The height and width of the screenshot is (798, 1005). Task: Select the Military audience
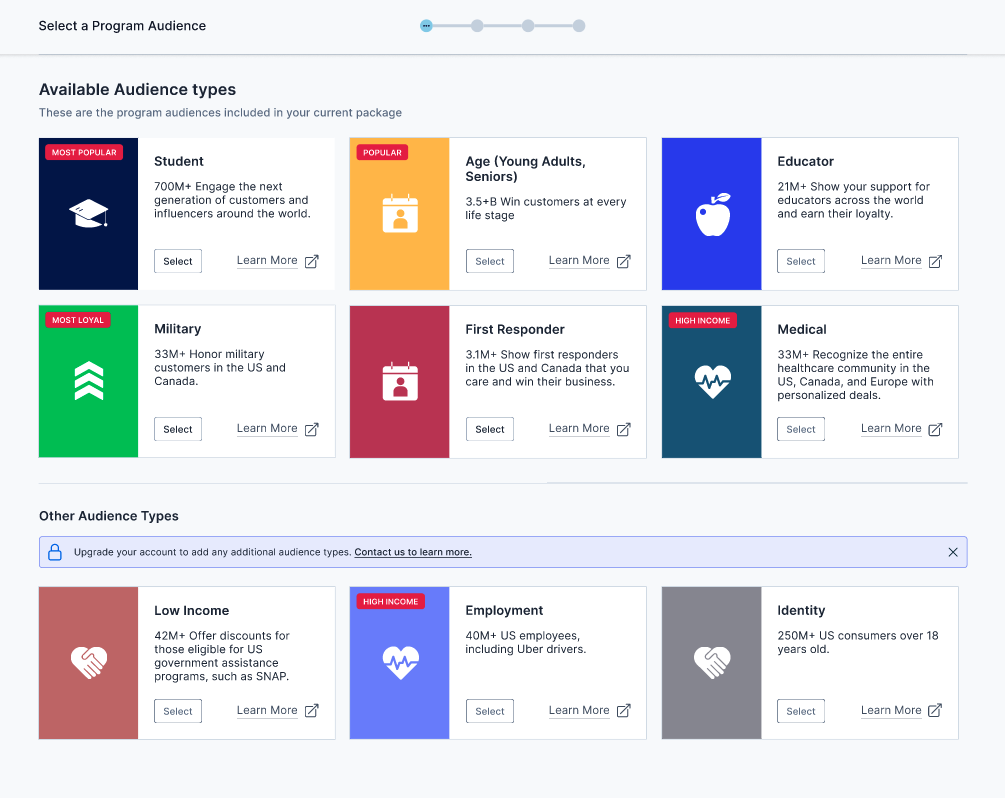[x=178, y=429]
